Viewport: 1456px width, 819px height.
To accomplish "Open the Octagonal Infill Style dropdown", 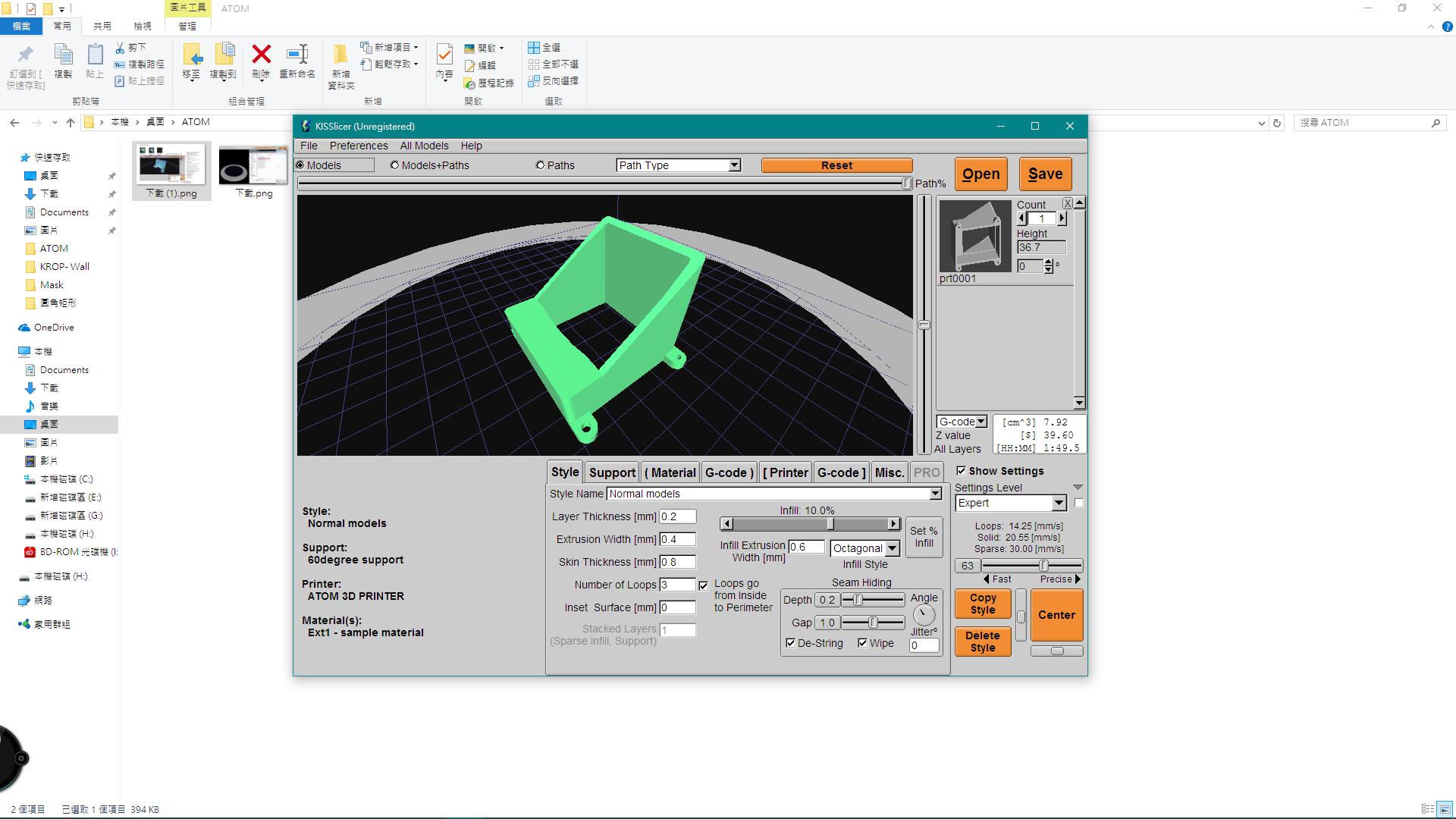I will [x=892, y=548].
